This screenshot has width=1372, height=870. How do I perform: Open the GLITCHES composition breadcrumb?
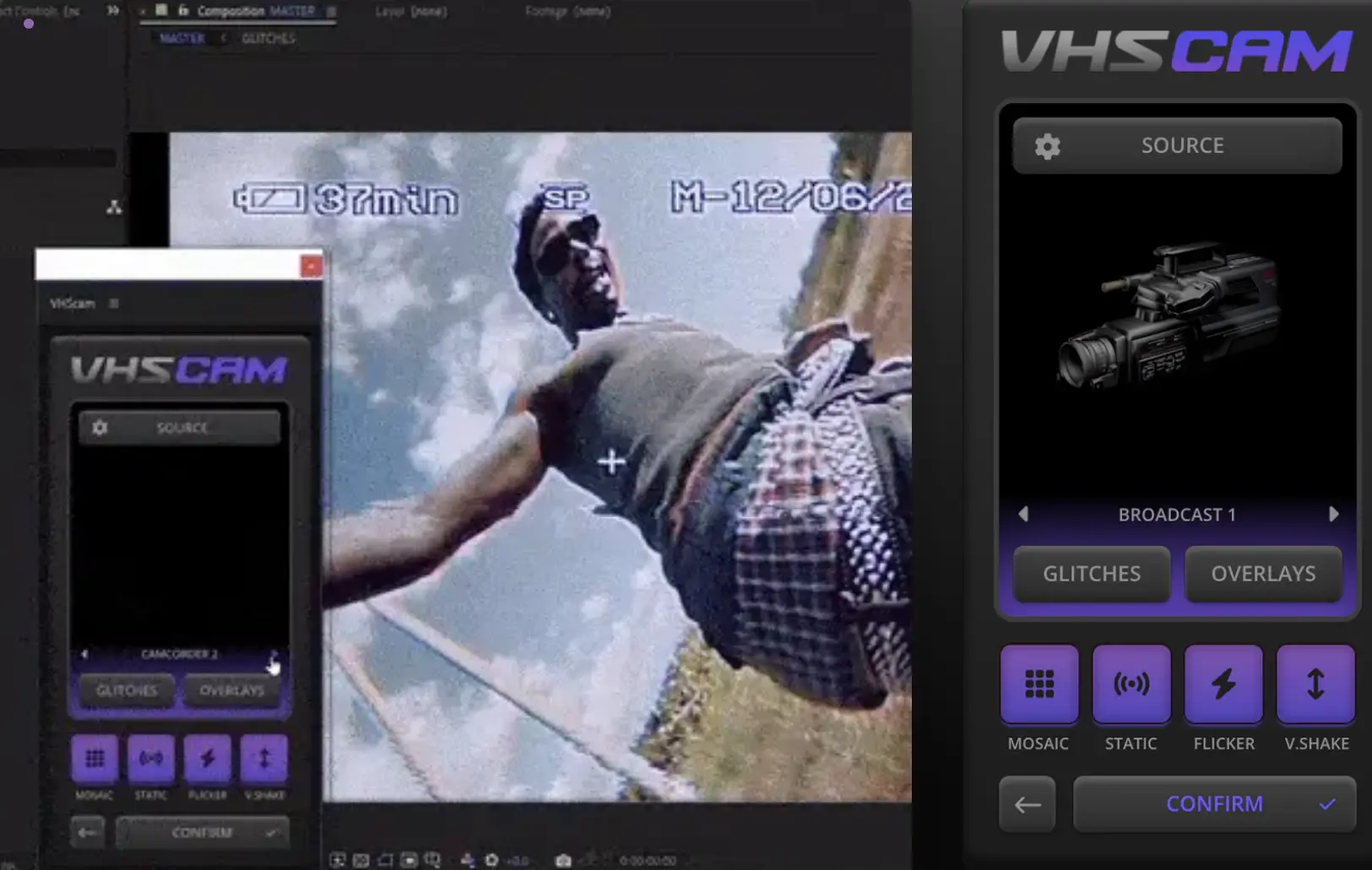point(268,38)
